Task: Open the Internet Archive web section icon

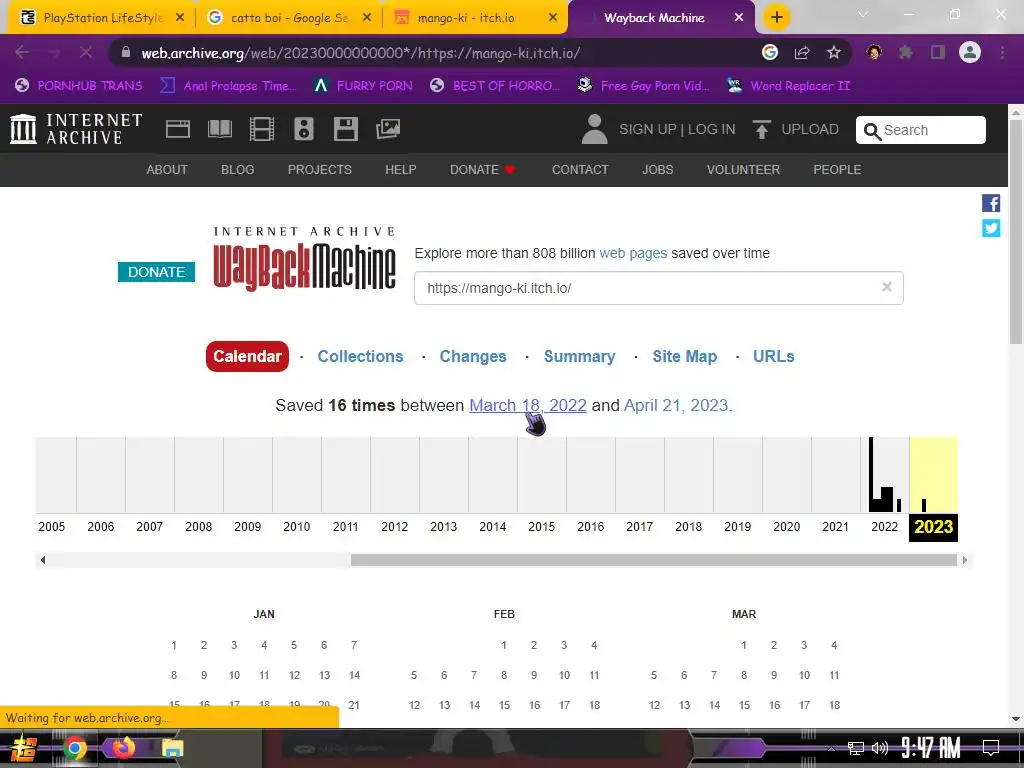Action: click(178, 129)
